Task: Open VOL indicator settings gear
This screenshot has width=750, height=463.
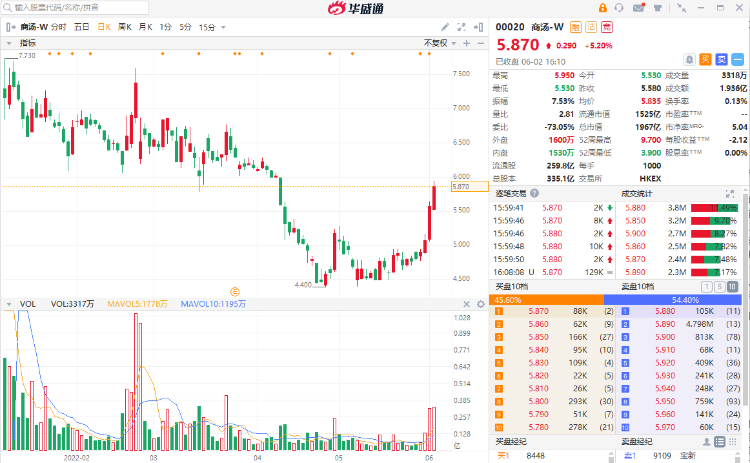Action: click(481, 304)
